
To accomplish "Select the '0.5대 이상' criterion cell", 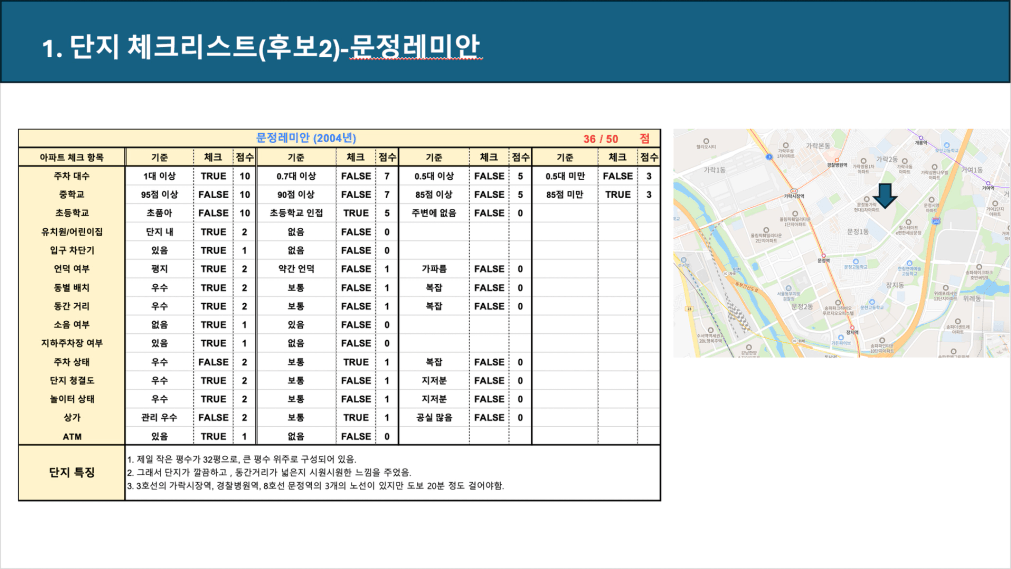I will 434,176.
